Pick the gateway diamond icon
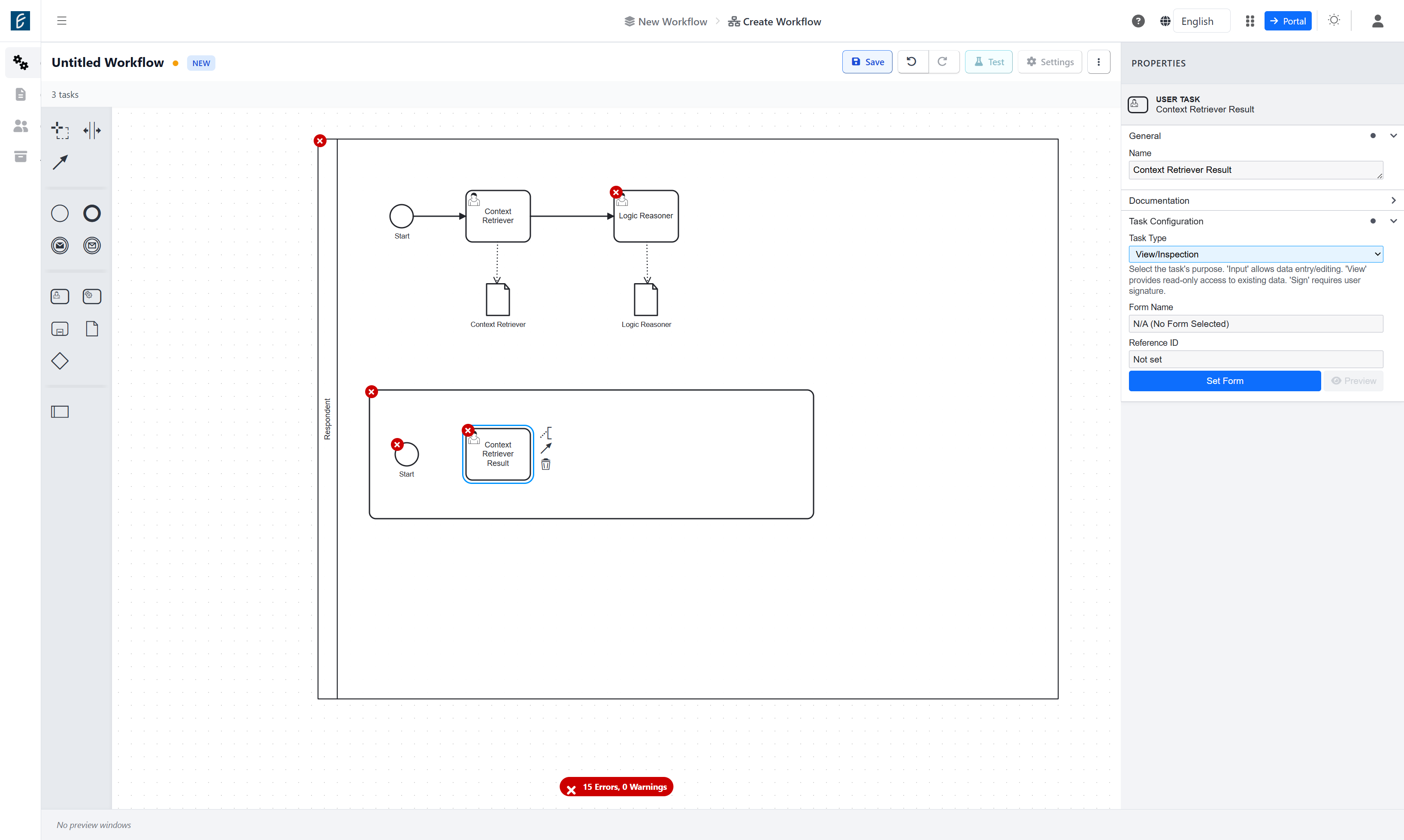The width and height of the screenshot is (1404, 840). 60,361
